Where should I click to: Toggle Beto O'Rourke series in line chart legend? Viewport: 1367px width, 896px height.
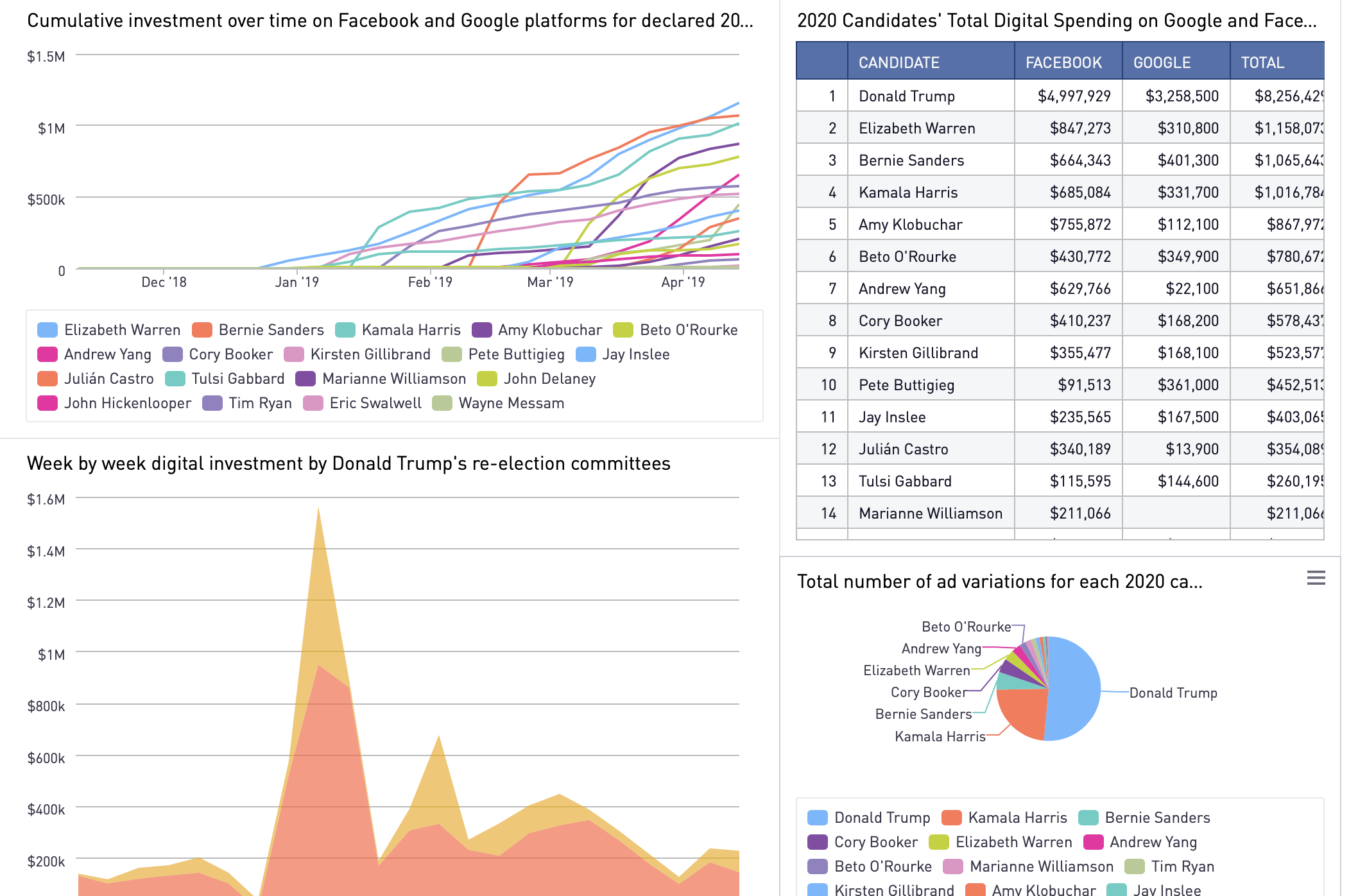coord(676,330)
